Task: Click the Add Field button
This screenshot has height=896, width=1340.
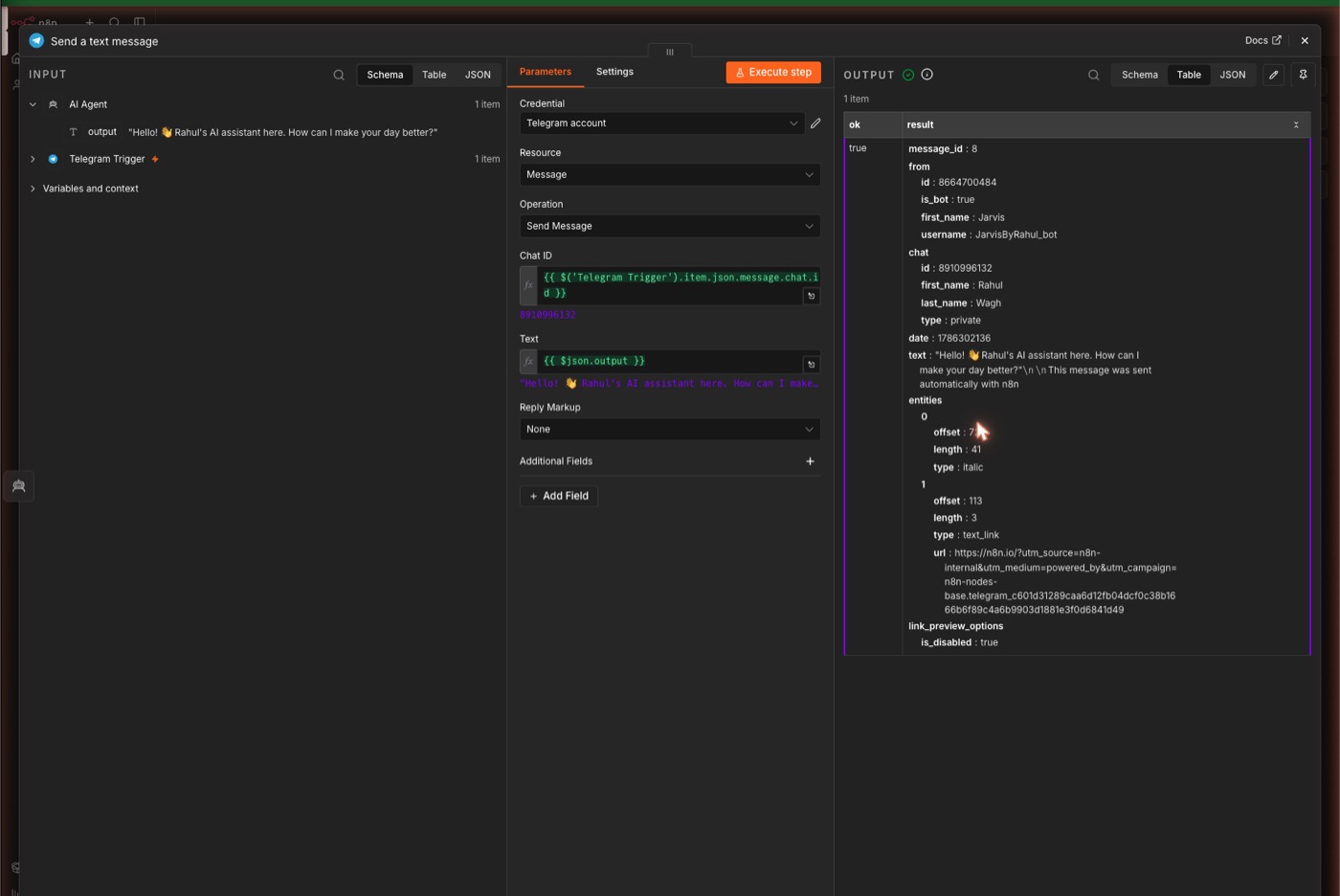Action: click(559, 496)
